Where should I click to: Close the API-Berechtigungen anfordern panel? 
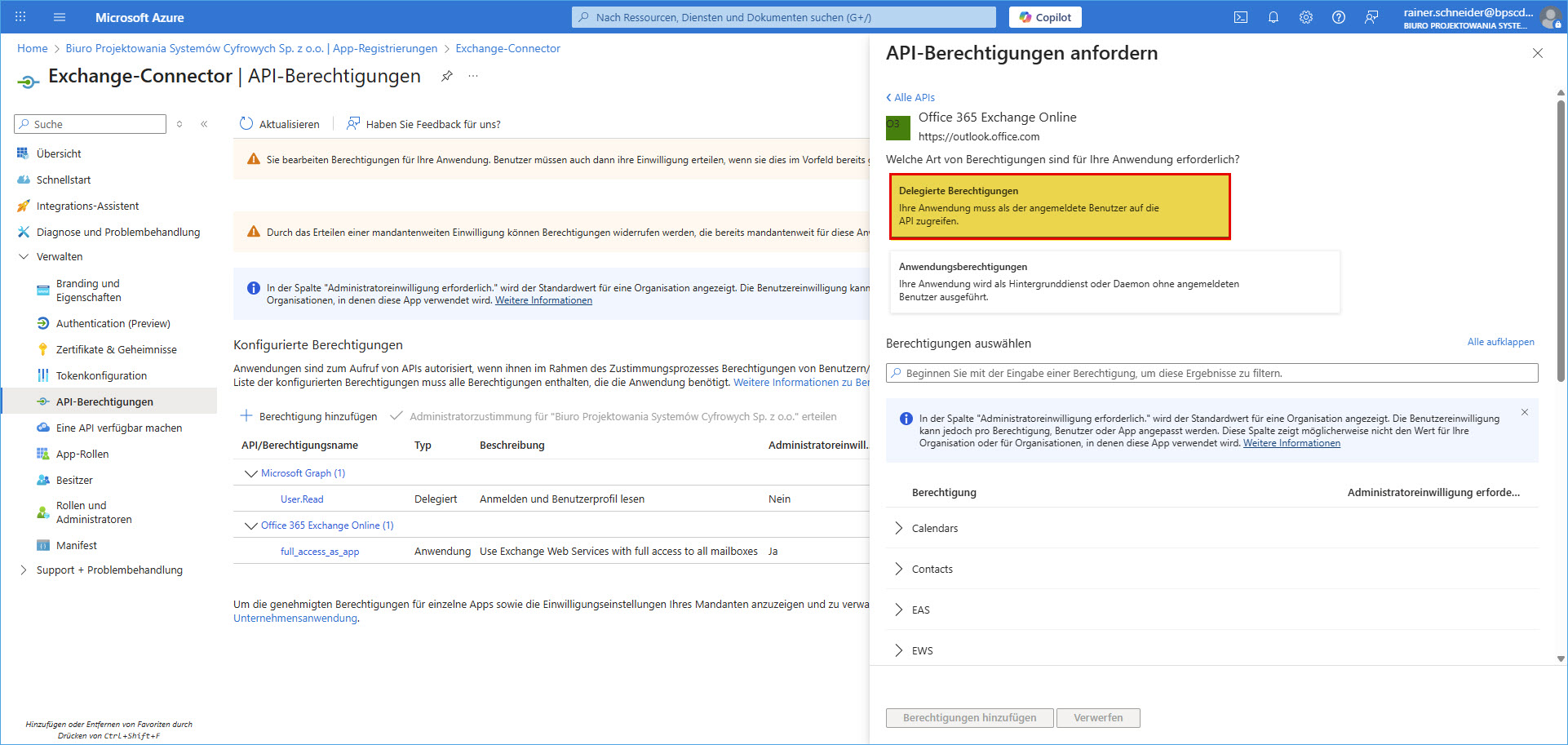[x=1538, y=53]
